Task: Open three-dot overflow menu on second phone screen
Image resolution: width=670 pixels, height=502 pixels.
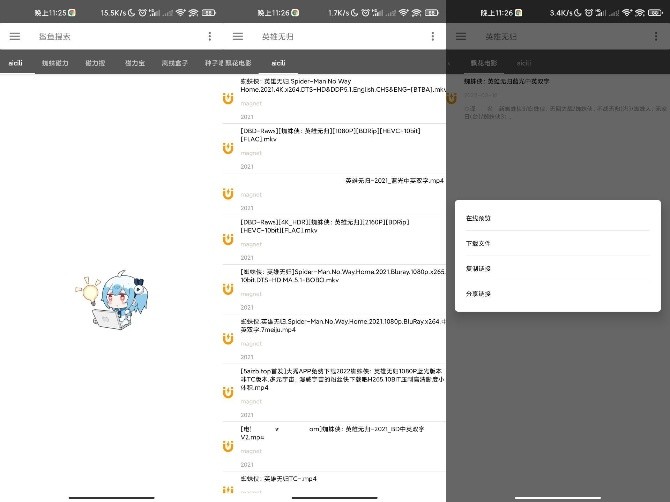Action: pos(433,36)
